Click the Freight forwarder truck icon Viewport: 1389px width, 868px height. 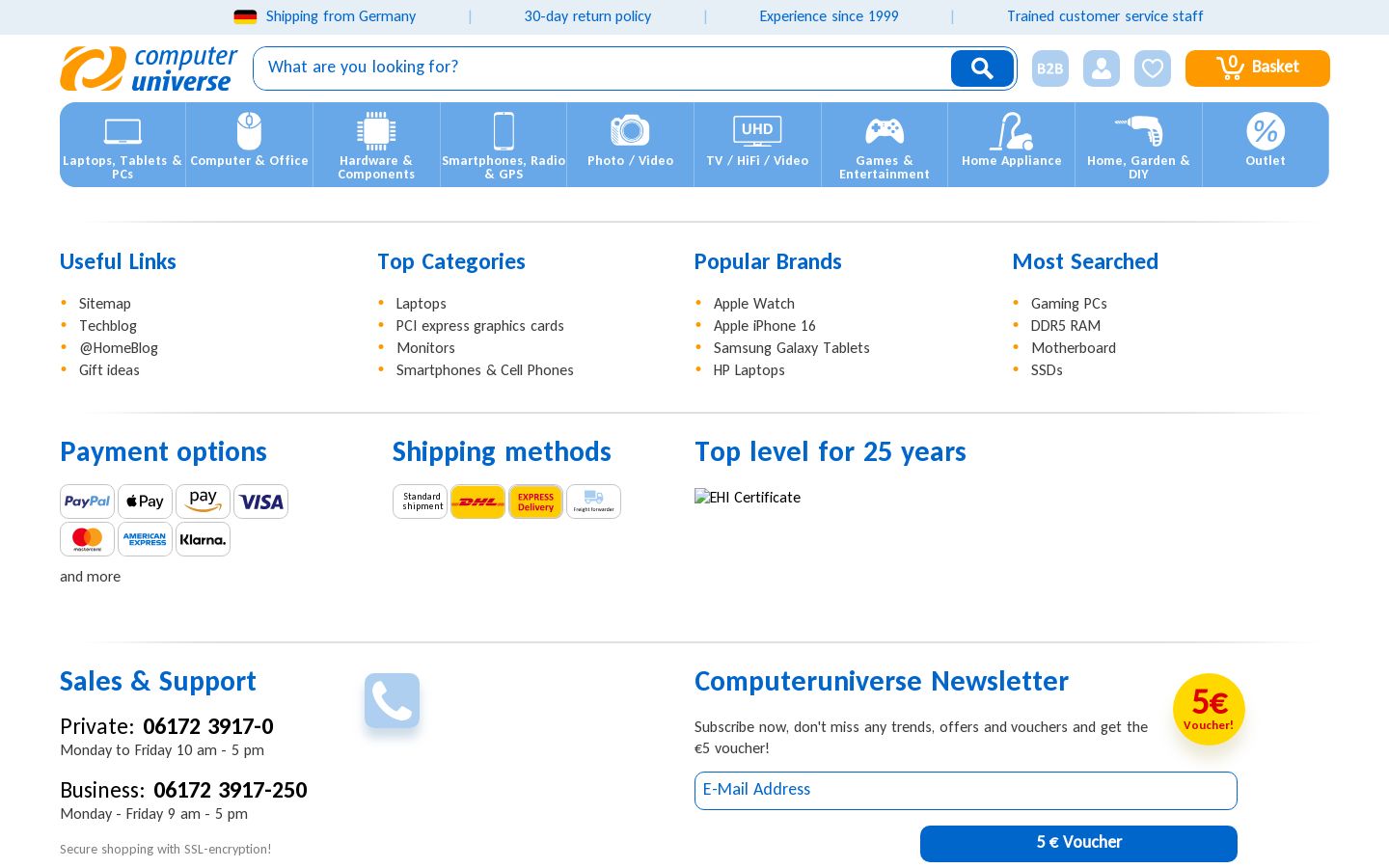(593, 502)
